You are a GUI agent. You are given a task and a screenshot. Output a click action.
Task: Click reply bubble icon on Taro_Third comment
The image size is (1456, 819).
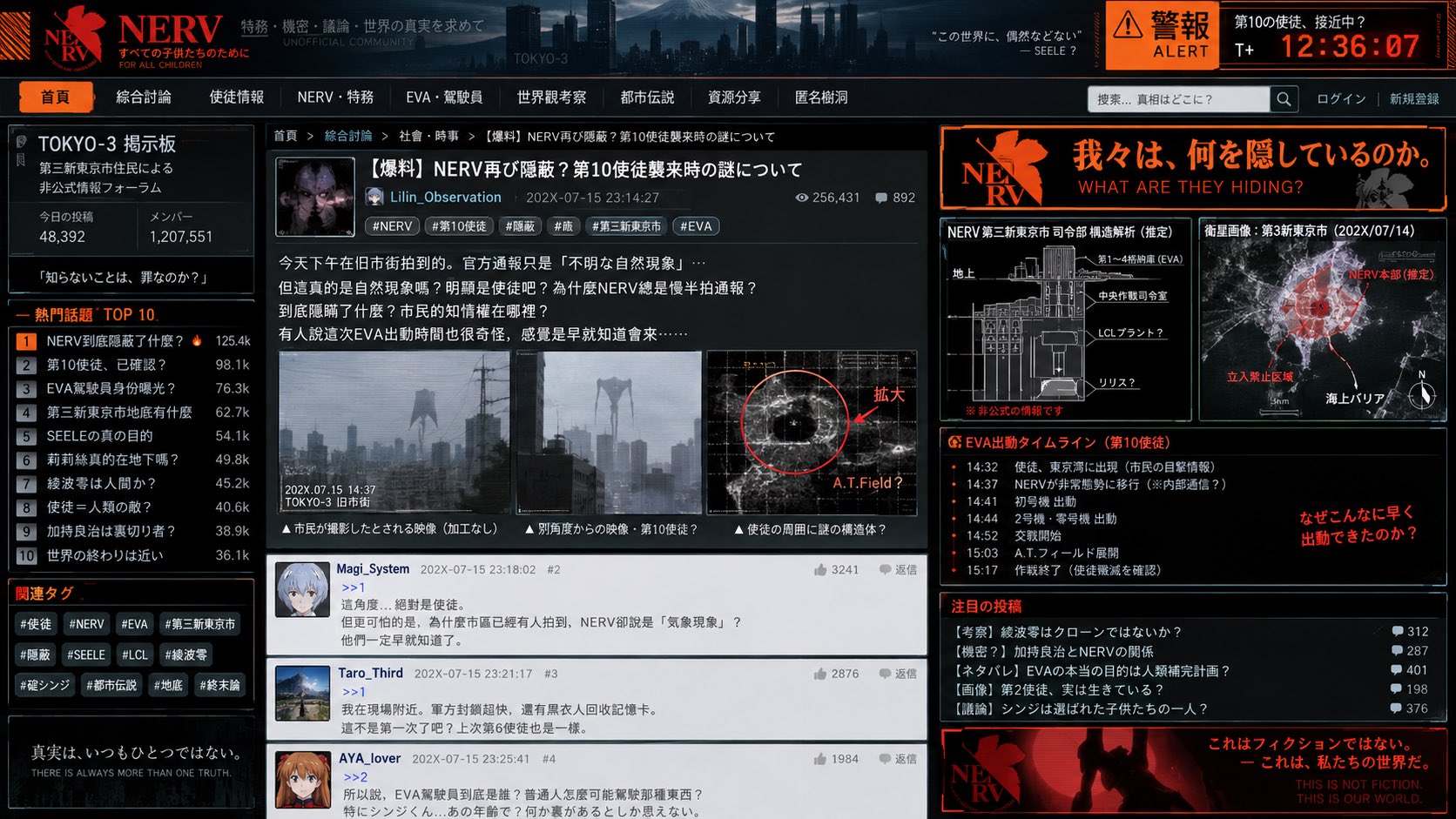[885, 674]
